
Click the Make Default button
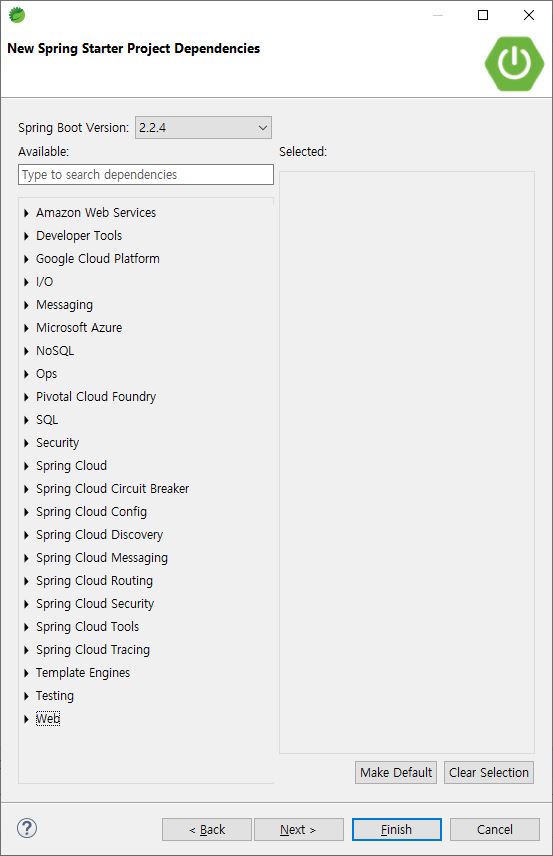396,772
